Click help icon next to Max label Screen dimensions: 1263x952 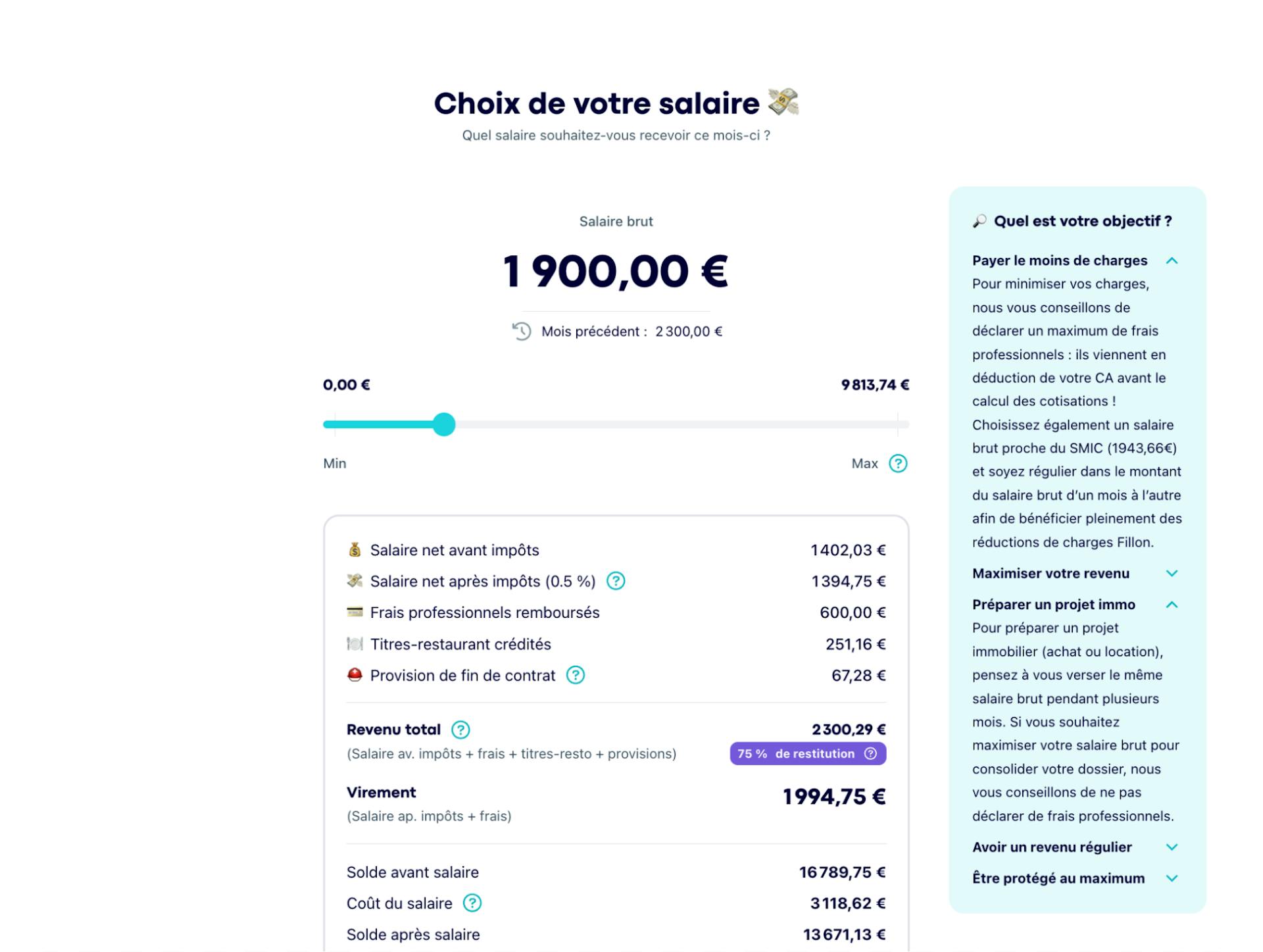[898, 464]
